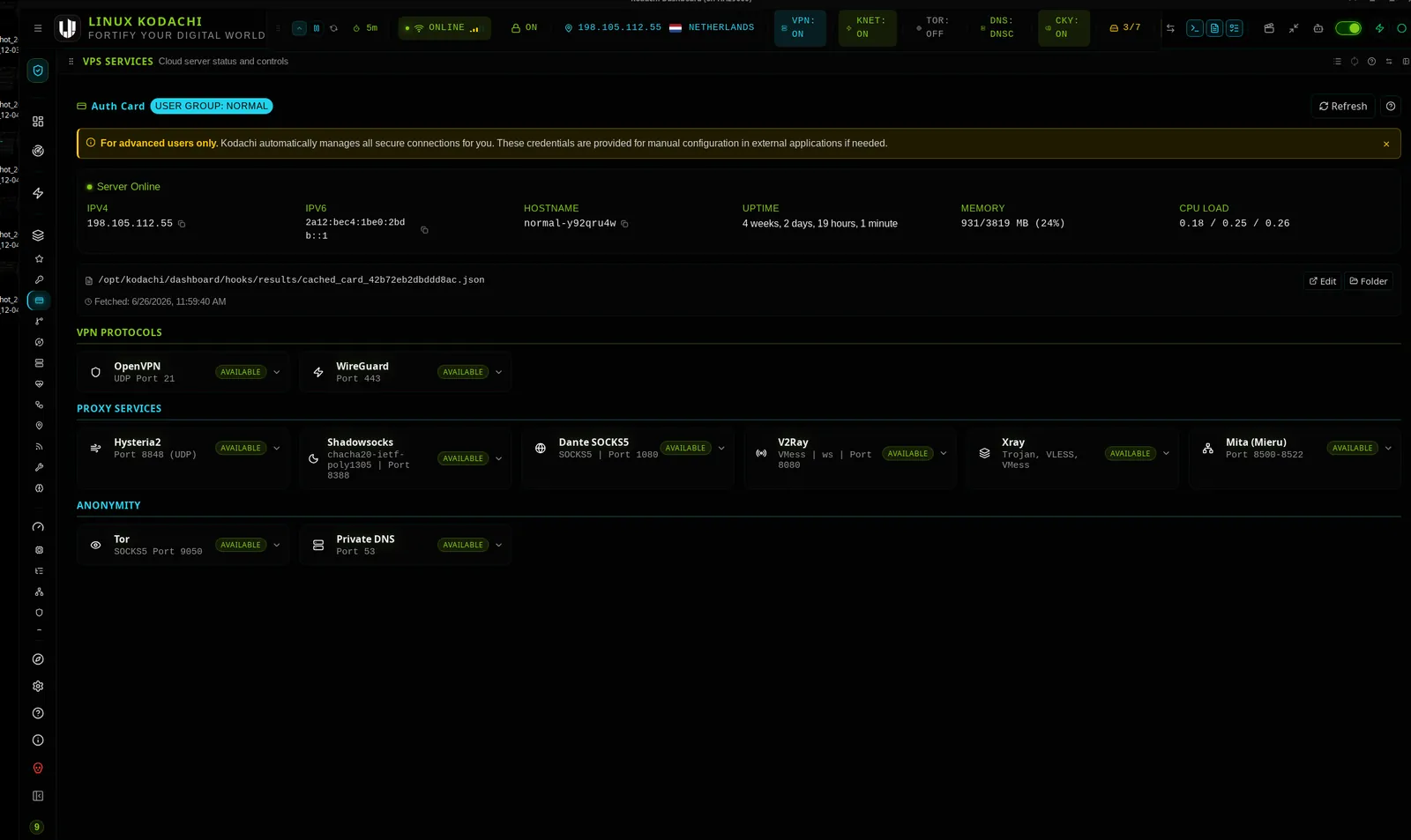Copy the IPv6 address

tap(424, 230)
